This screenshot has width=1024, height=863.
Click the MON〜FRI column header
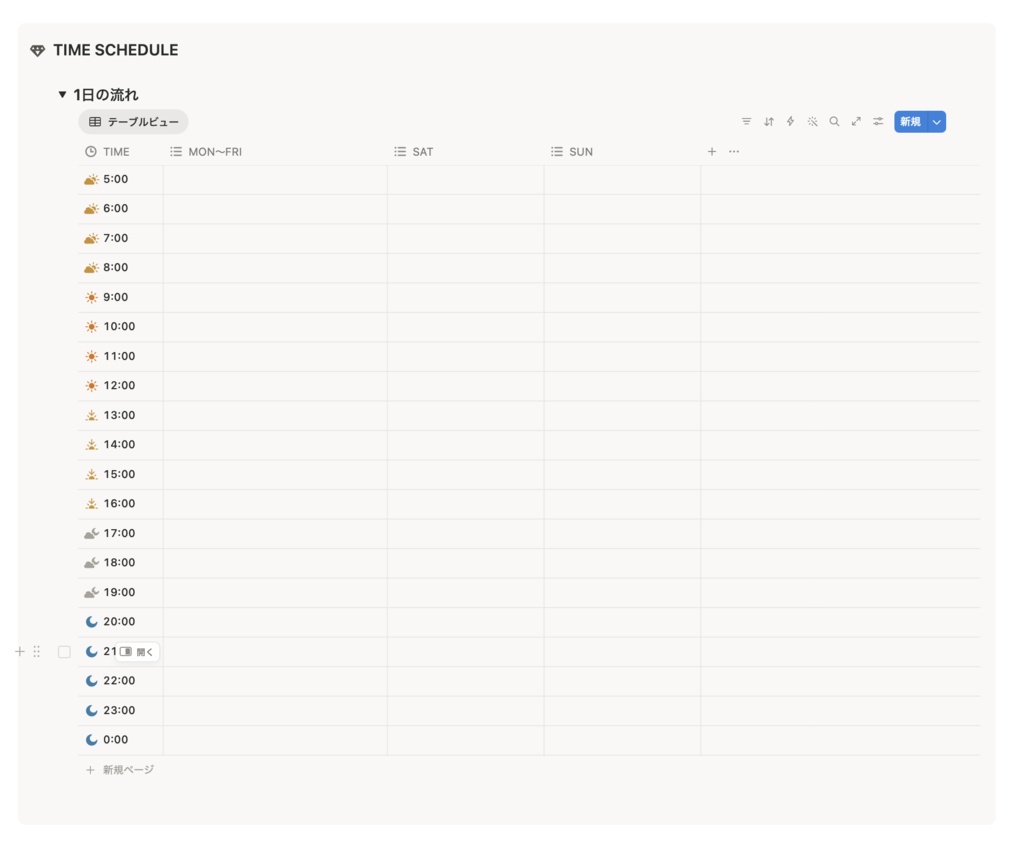click(x=275, y=152)
